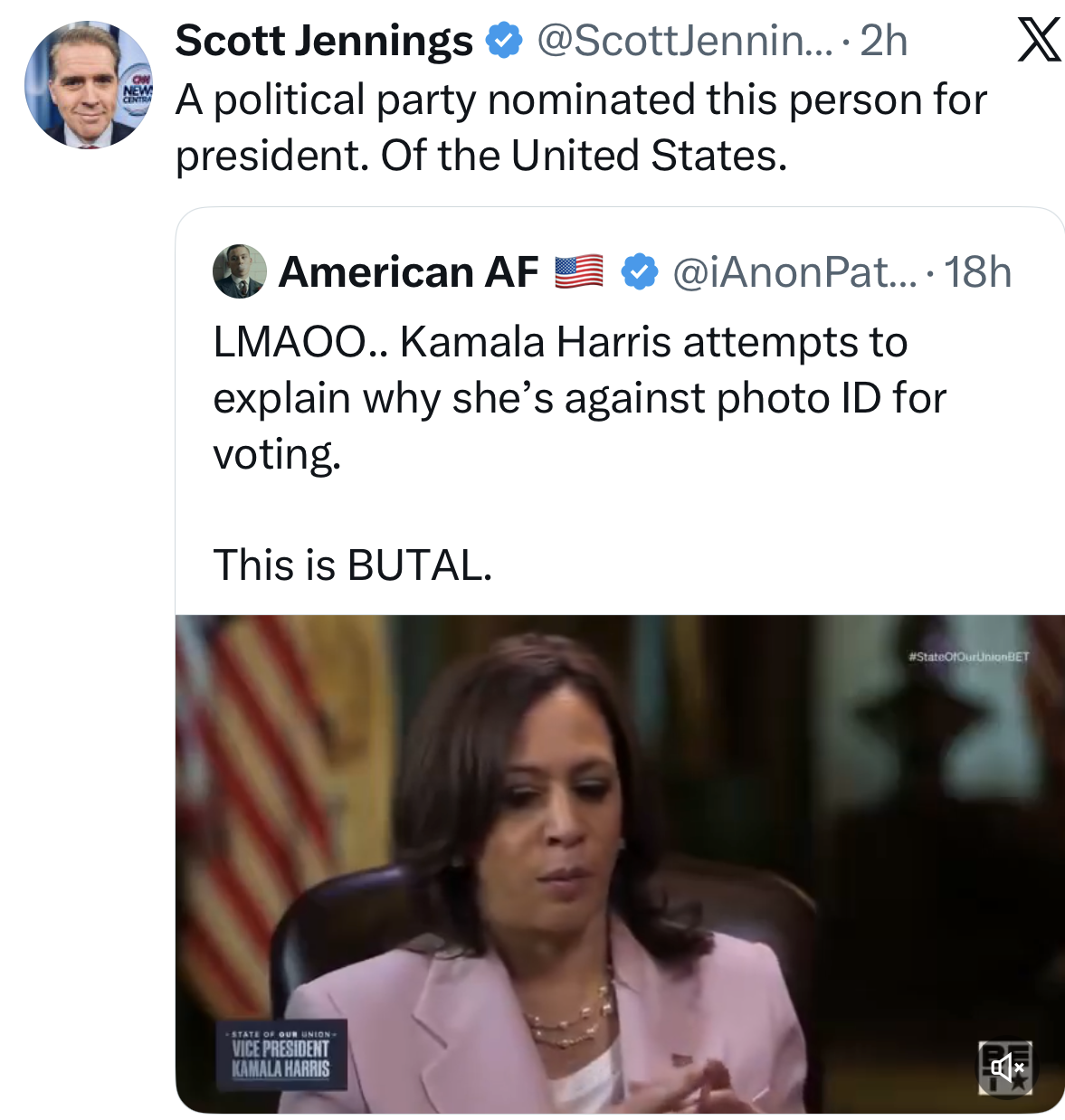Click Scott Jennings' blue verified badge
Viewport: 1065px width, 1120px height.
505,41
